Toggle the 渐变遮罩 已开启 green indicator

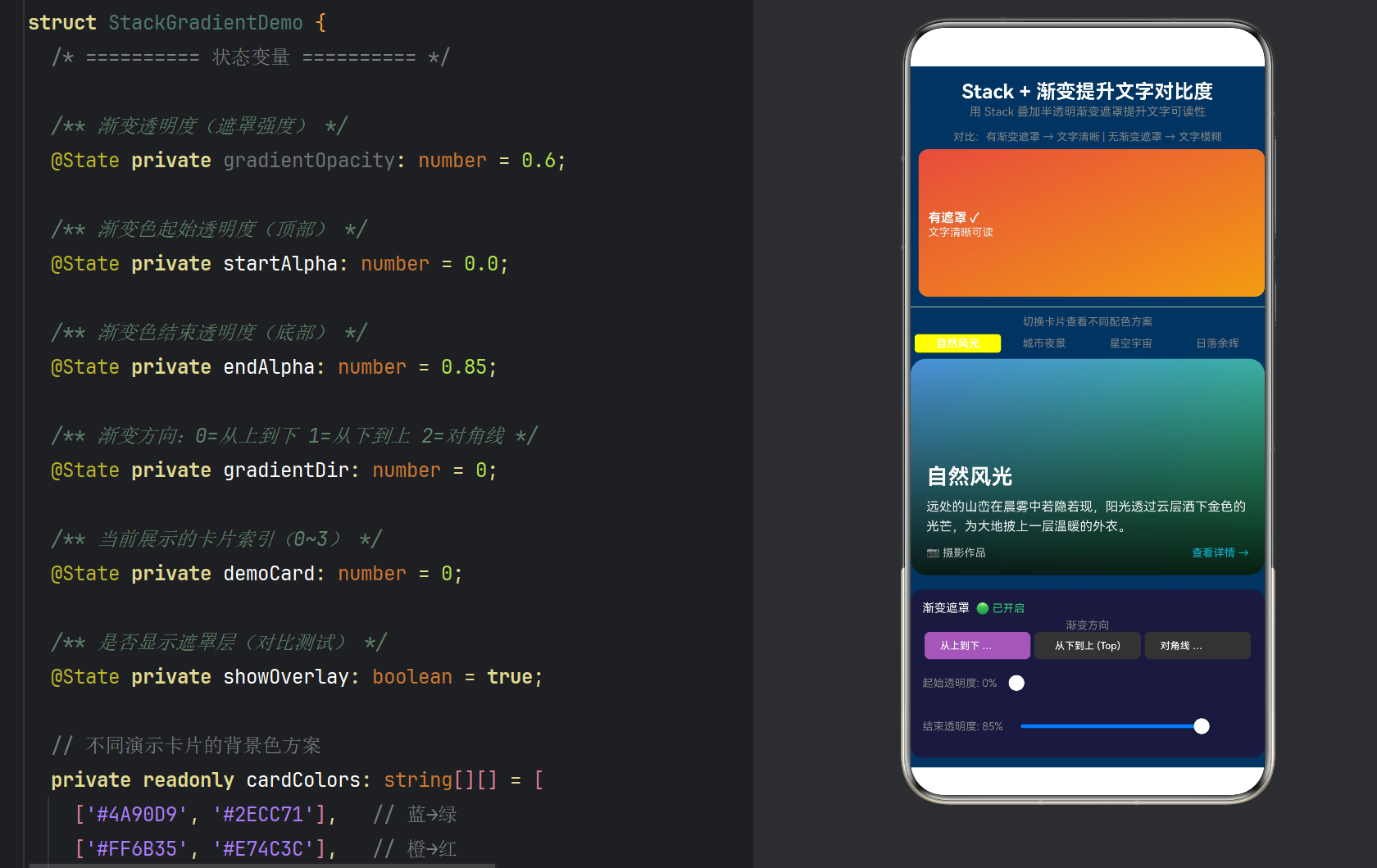click(982, 608)
